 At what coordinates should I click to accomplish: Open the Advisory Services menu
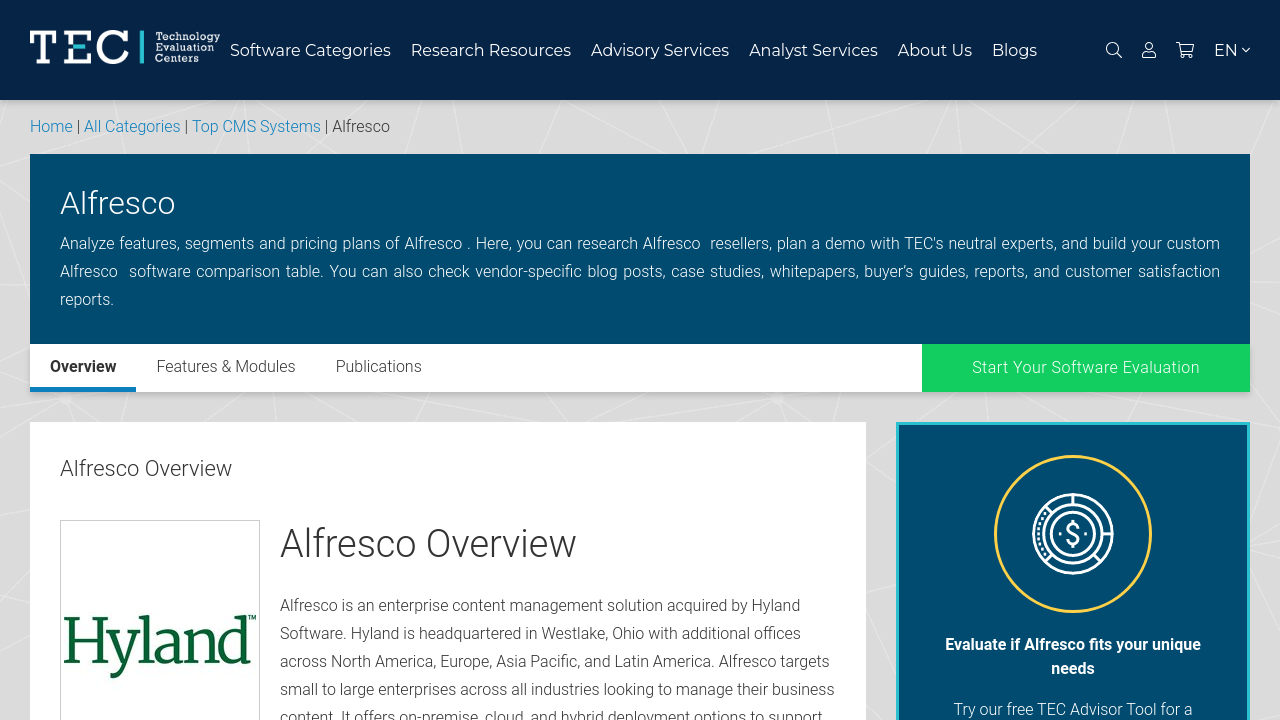(x=659, y=50)
